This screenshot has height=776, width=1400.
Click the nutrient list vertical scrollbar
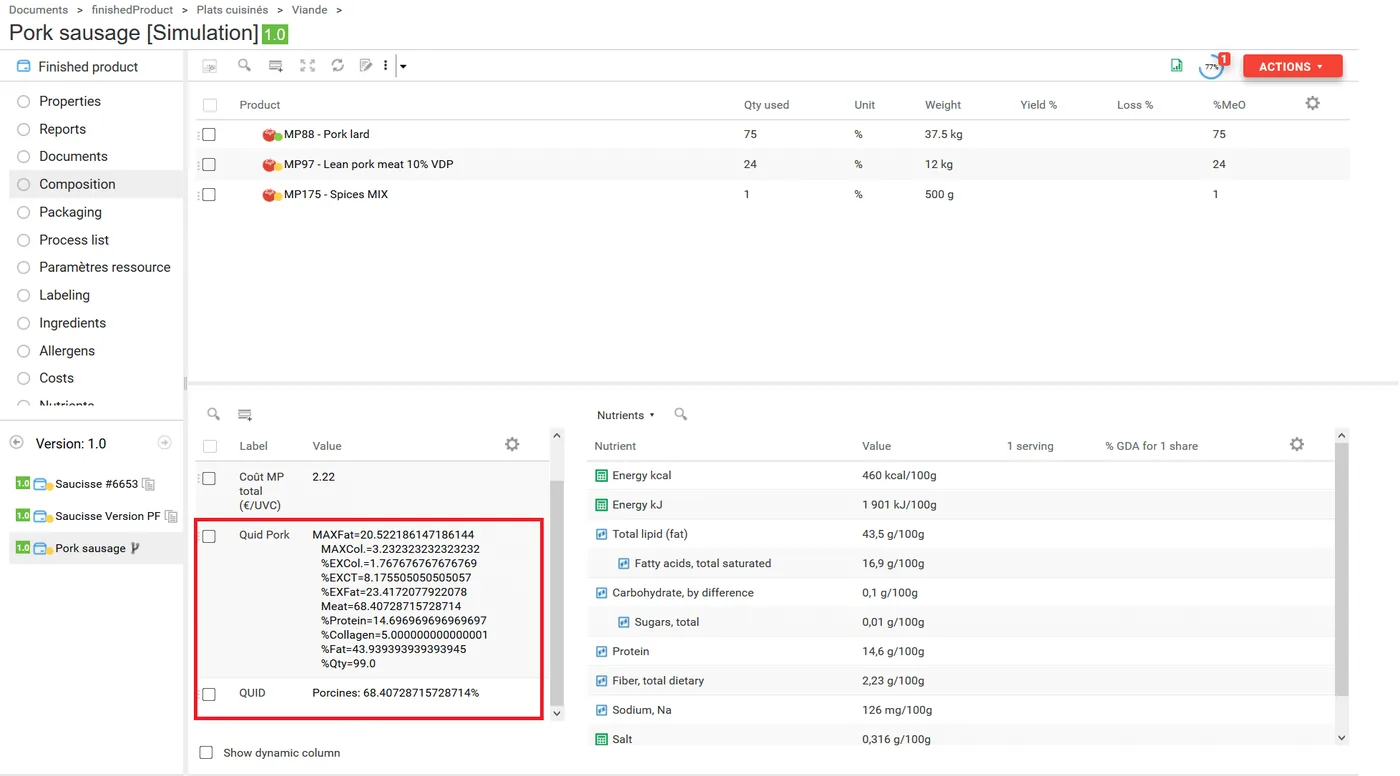(x=1342, y=570)
